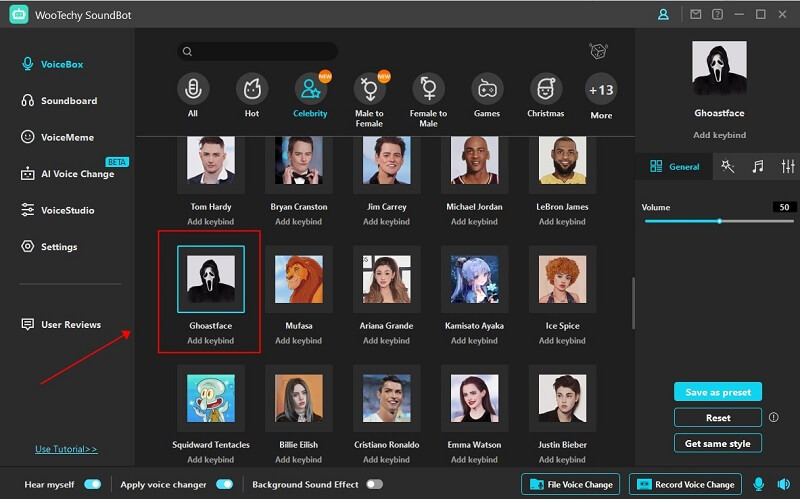
Task: Click the Save as preset button
Action: click(718, 392)
